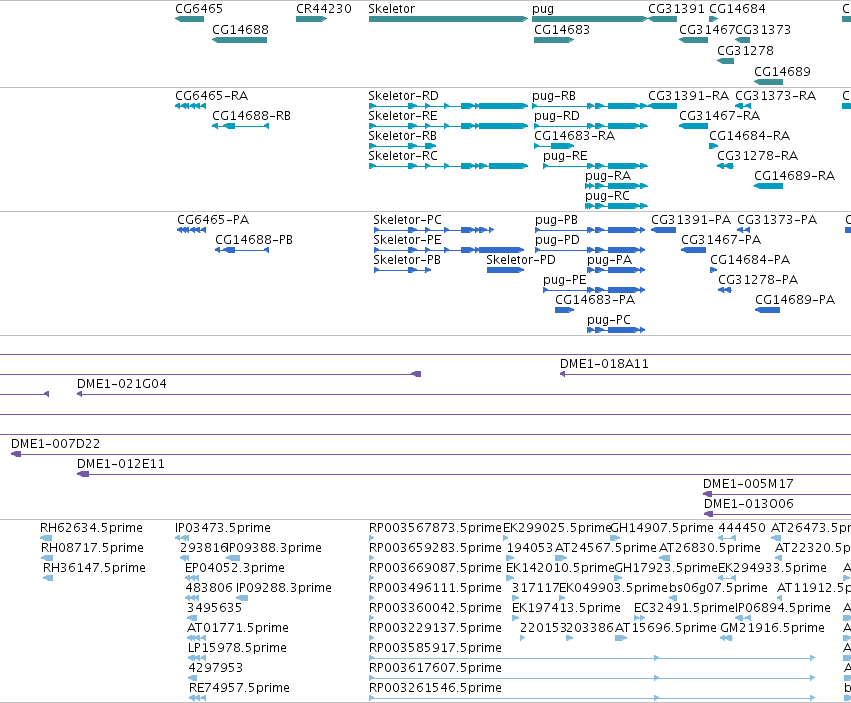851x703 pixels.
Task: Select the IP03473.5prime EST label
Action: pos(223,528)
